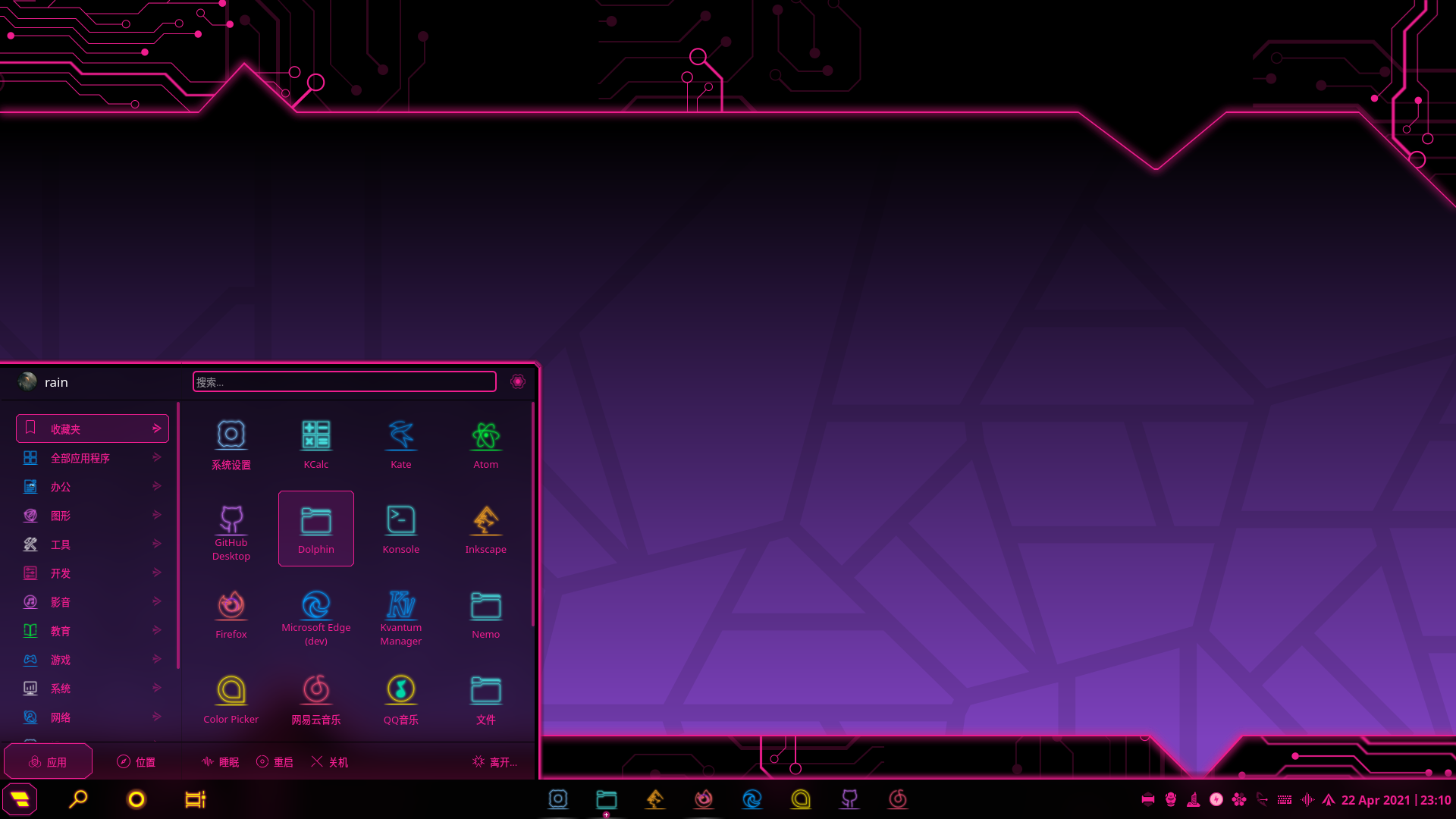Open the Color Picker app in the grid
Viewport: 1456px width, 819px height.
point(231,698)
